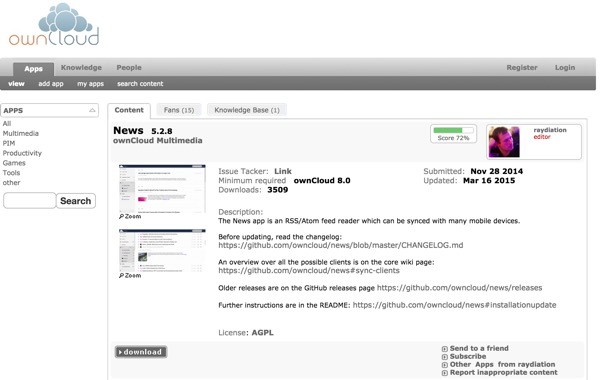Switch to the Fans (15) tab
Viewport: 600px width, 380px height.
[x=179, y=110]
